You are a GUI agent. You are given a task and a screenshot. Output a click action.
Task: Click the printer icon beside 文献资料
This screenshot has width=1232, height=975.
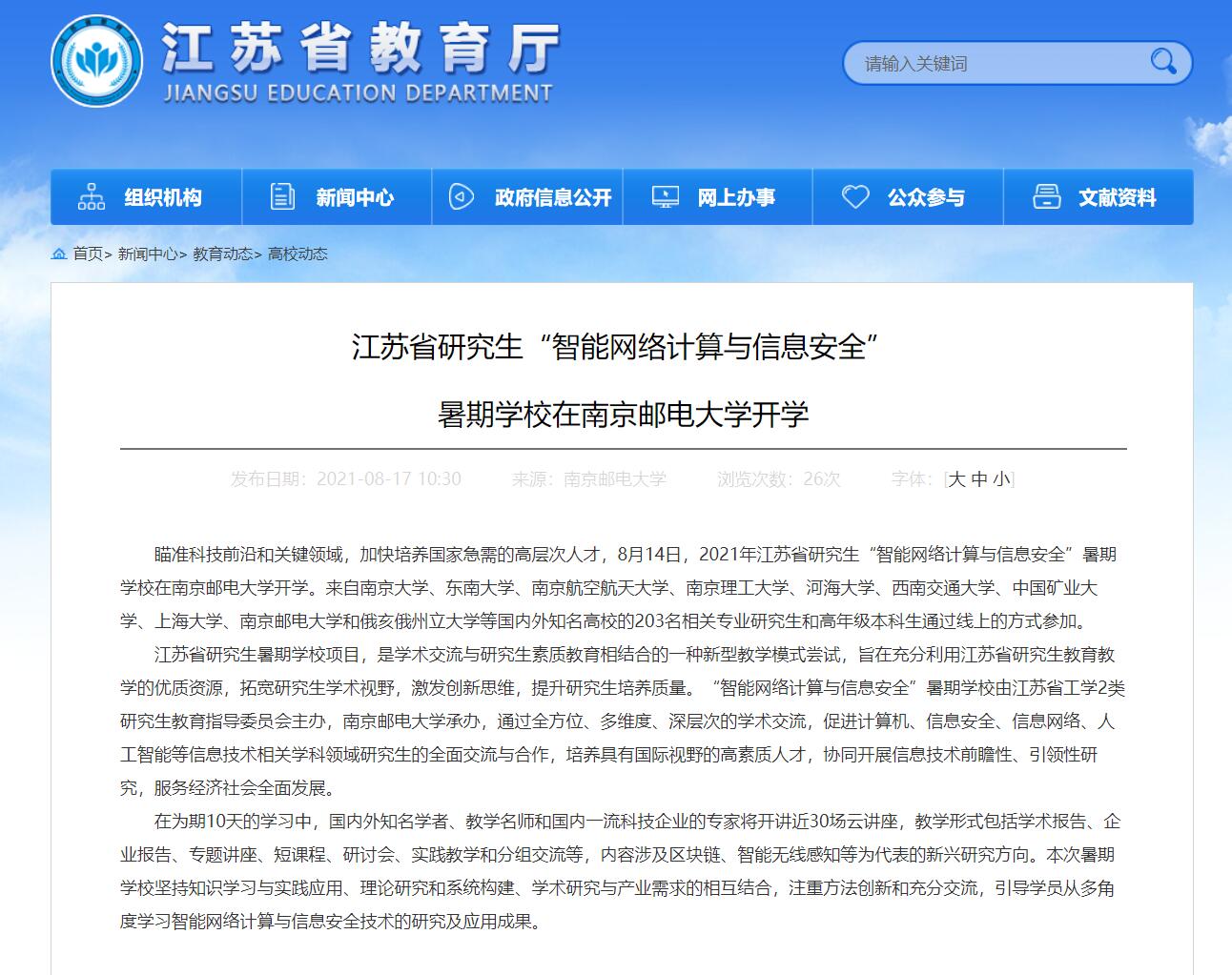tap(1046, 197)
